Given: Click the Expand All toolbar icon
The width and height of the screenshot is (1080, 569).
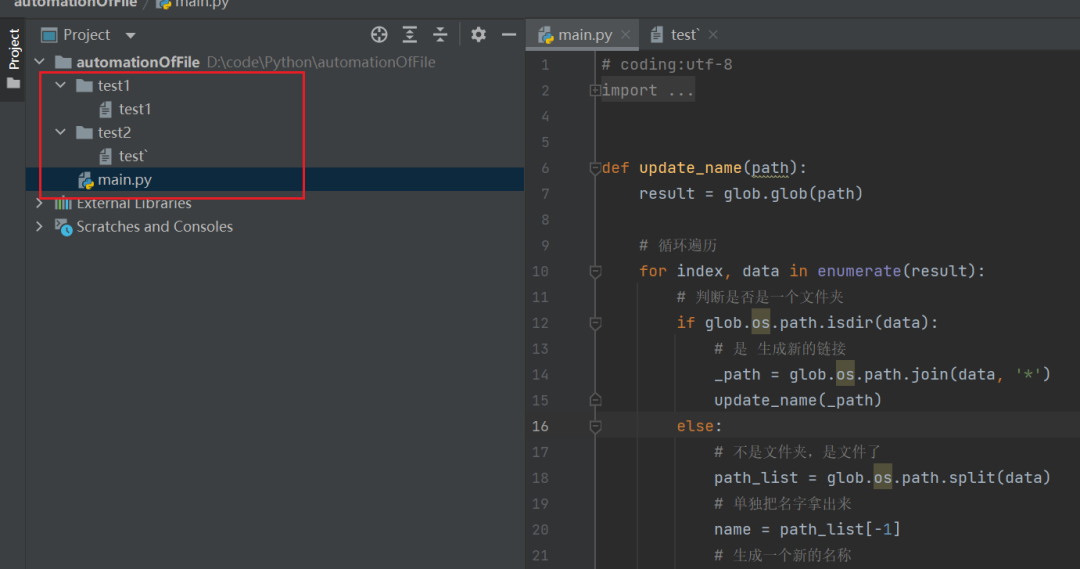Looking at the screenshot, I should [410, 34].
